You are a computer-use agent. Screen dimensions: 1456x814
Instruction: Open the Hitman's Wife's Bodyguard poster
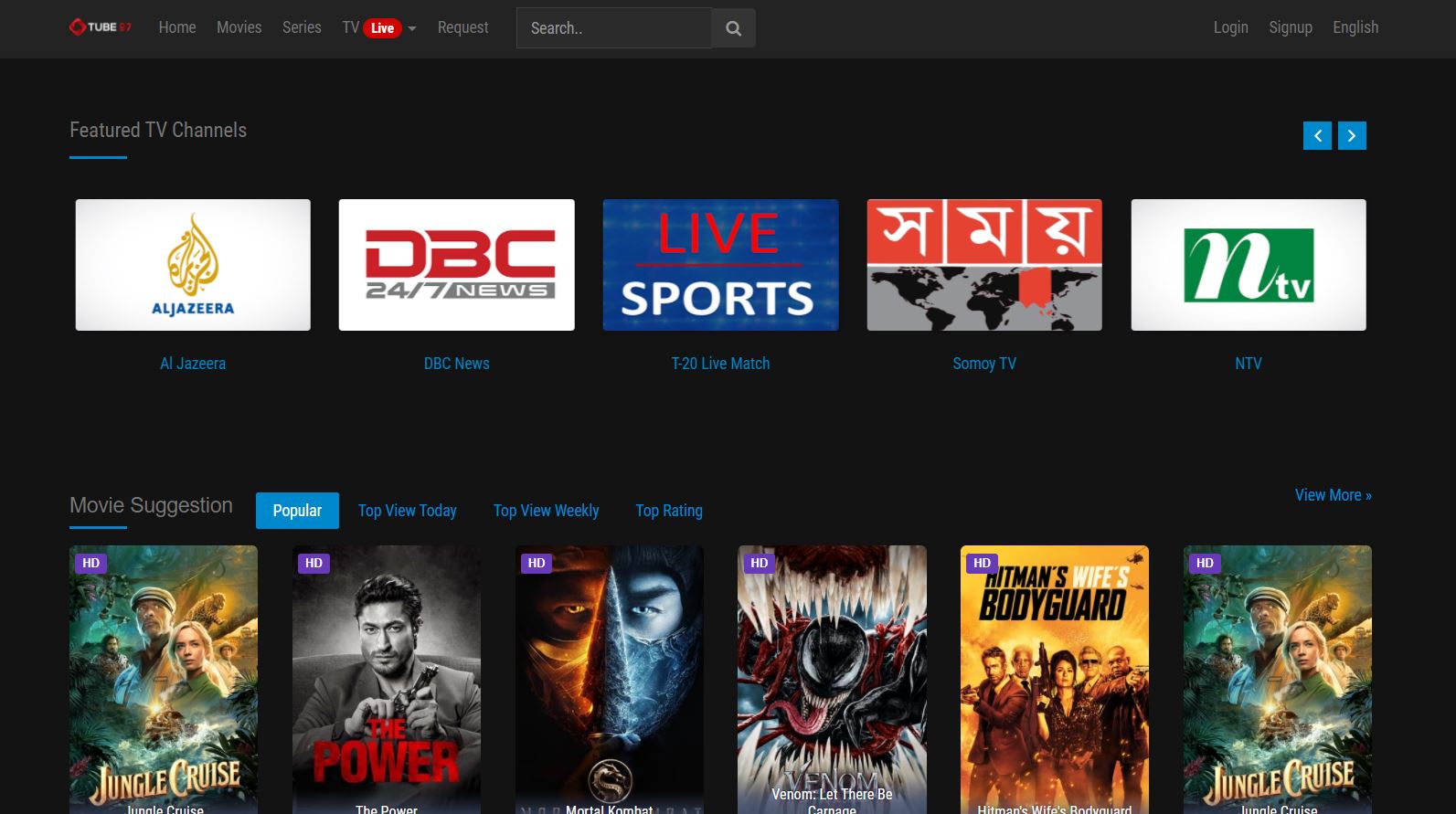point(1055,680)
